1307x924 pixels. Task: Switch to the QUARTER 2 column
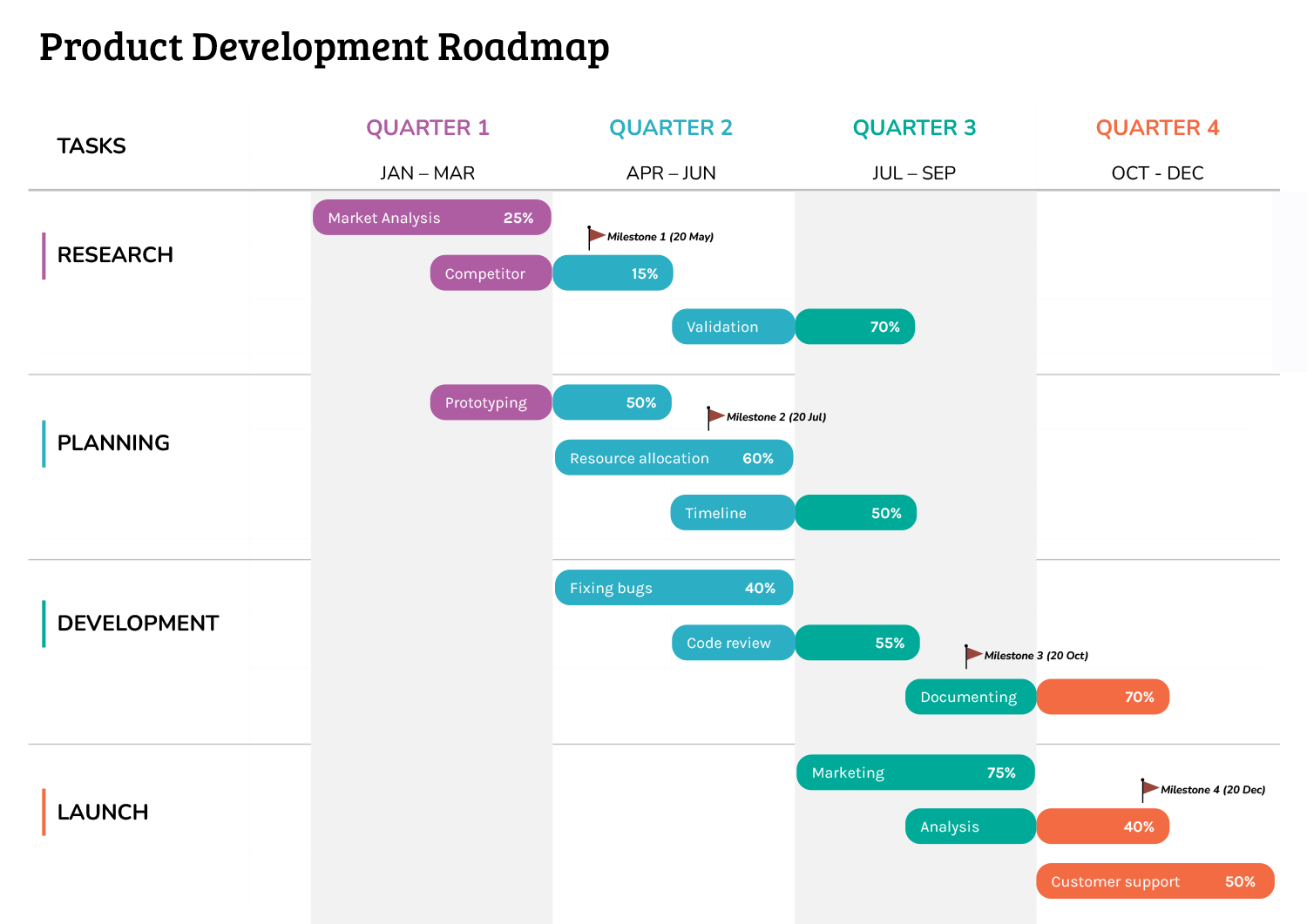tap(671, 127)
